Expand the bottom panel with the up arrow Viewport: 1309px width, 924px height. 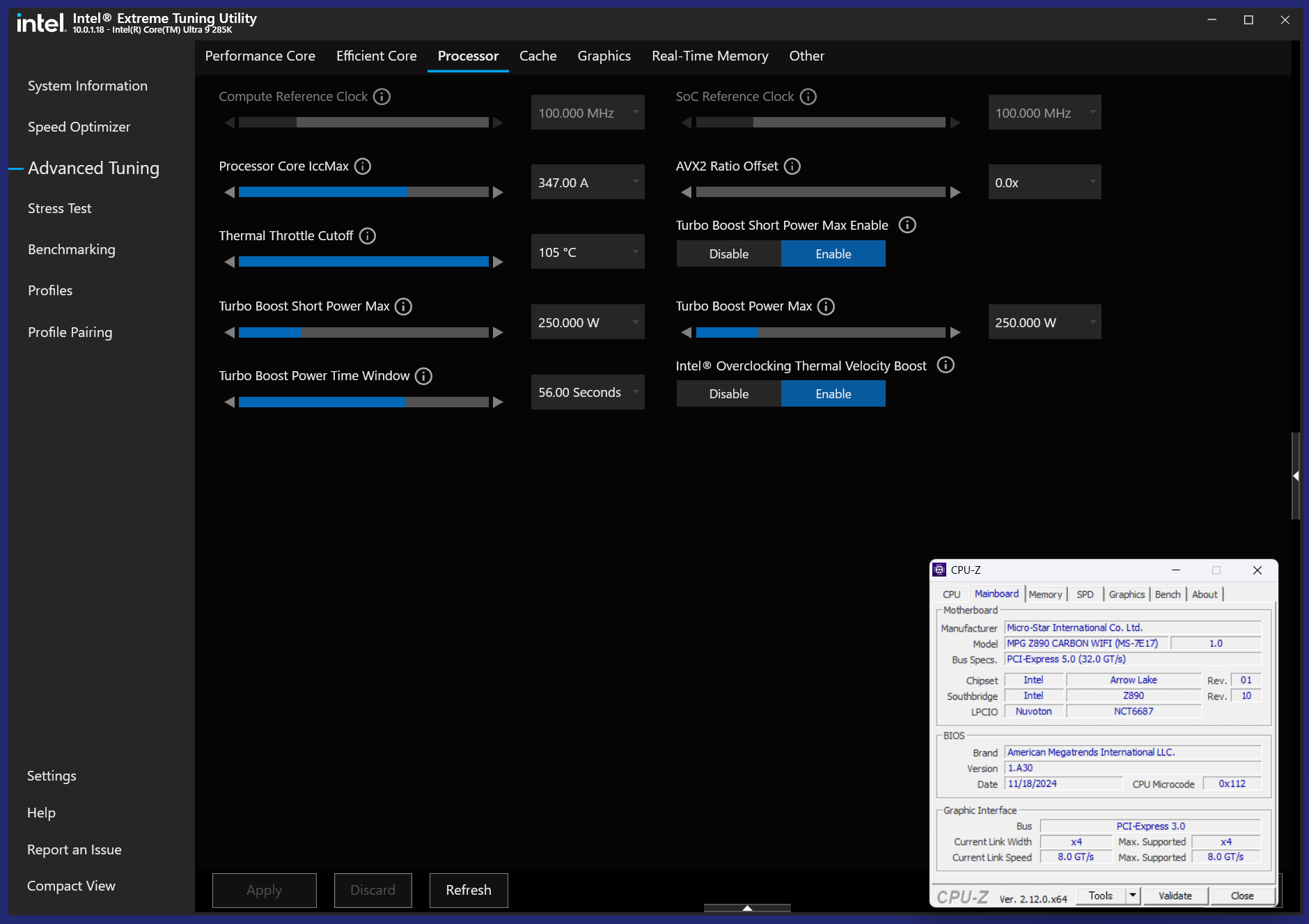coord(747,908)
